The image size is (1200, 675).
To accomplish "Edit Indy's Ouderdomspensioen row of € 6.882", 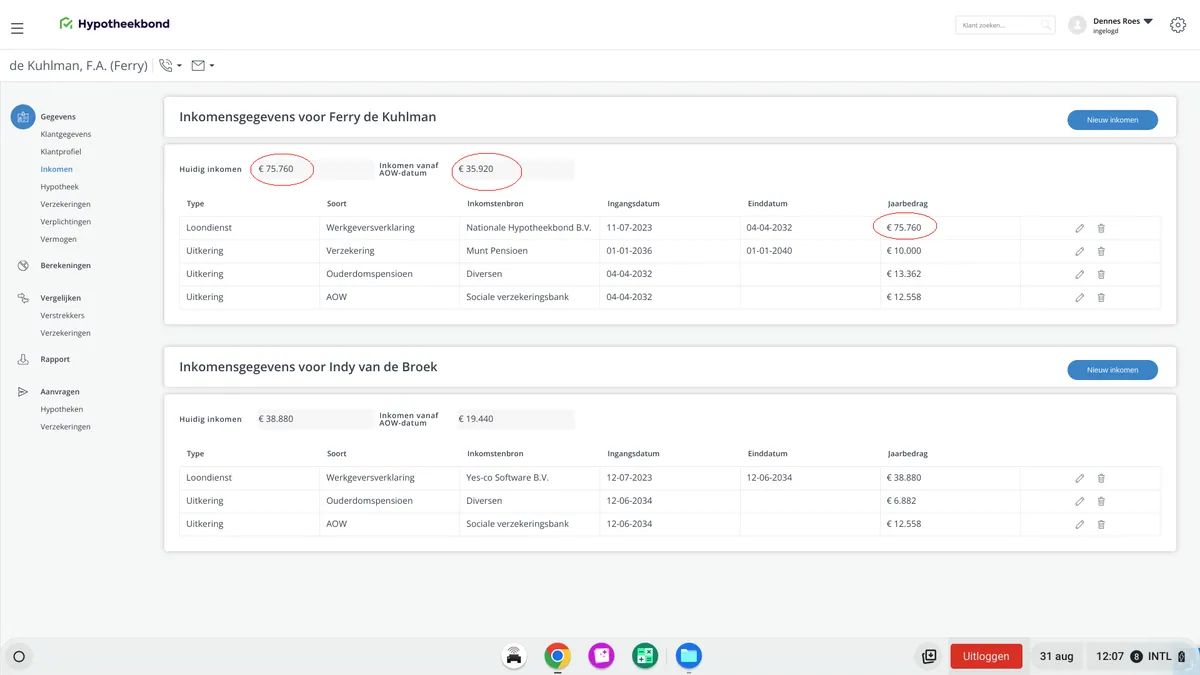I will click(1080, 501).
